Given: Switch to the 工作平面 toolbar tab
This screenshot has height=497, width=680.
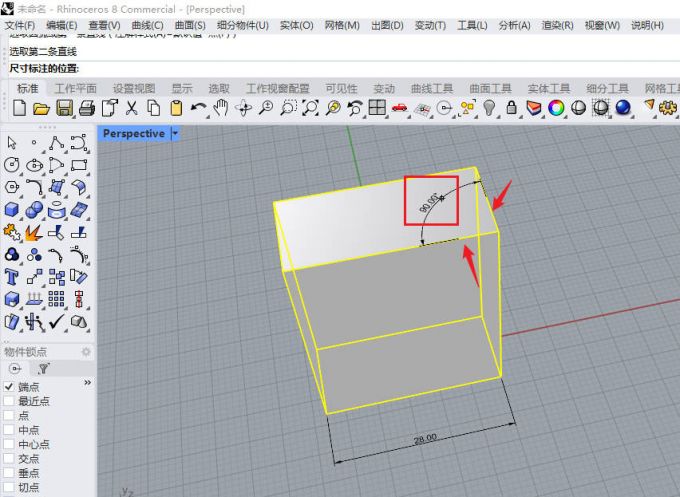Looking at the screenshot, I should point(75,88).
